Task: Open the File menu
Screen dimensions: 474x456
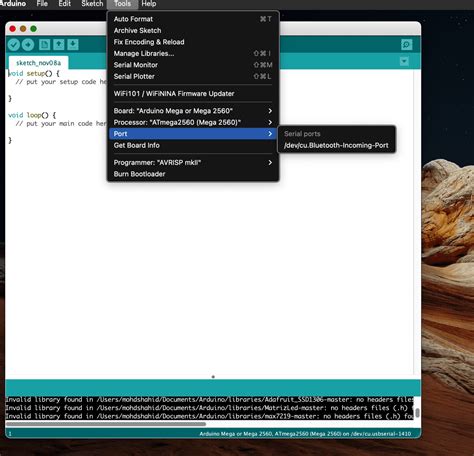Action: point(42,4)
